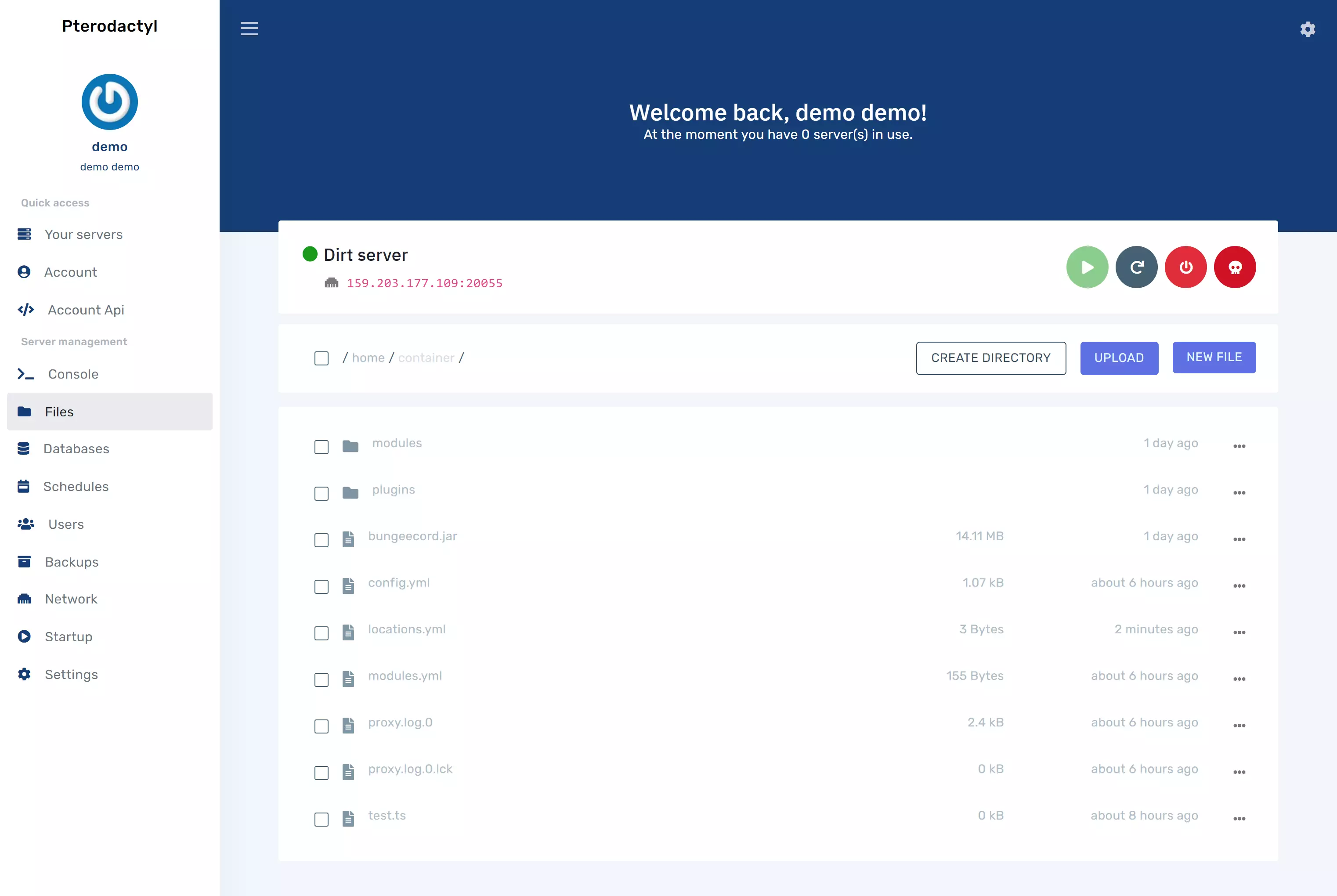Check the box for bungeecord.jar
Viewport: 1337px width, 896px height.
click(x=322, y=540)
